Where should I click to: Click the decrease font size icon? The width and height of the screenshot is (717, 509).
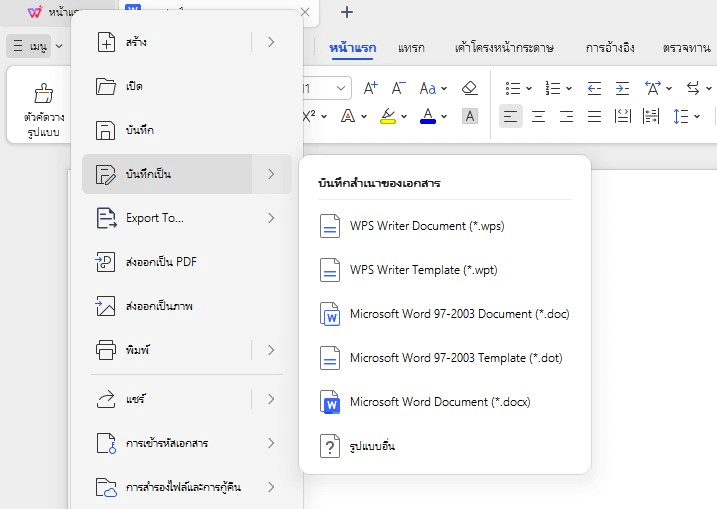click(398, 88)
